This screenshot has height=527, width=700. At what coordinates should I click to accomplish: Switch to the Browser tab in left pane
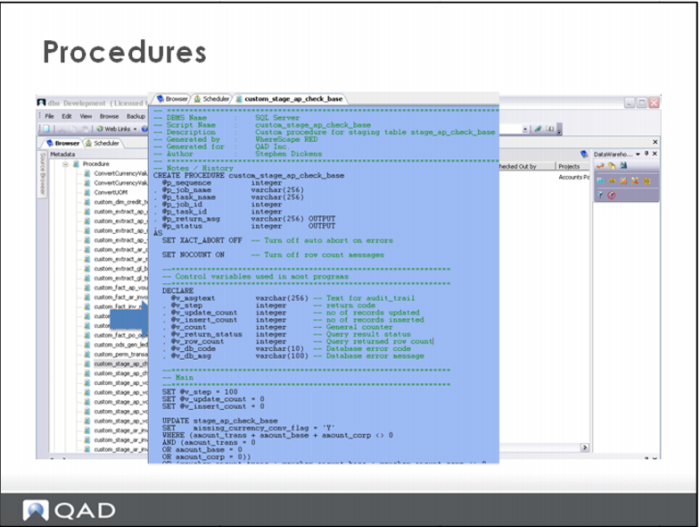(x=62, y=143)
